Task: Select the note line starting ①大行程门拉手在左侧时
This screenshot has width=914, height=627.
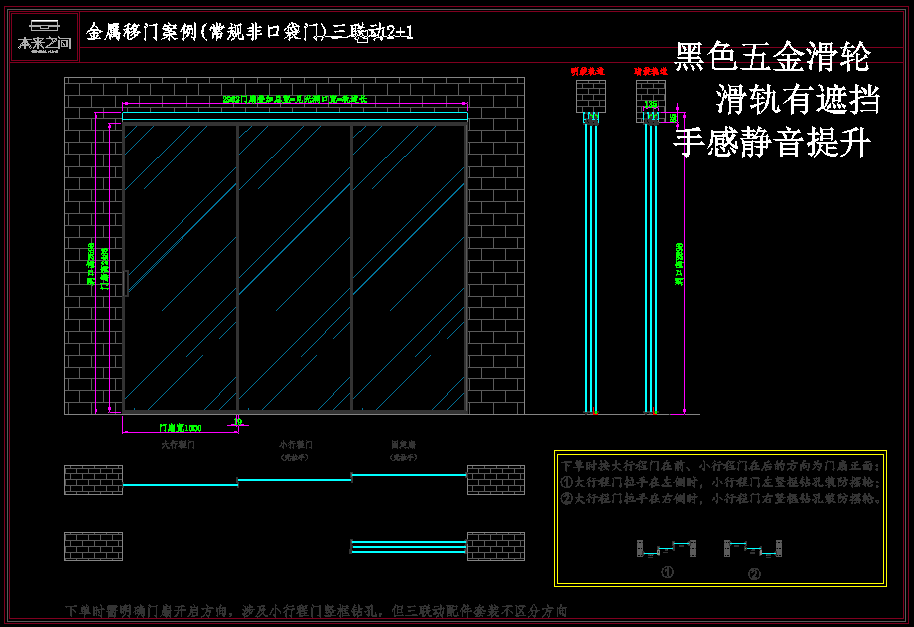Action: coord(720,482)
